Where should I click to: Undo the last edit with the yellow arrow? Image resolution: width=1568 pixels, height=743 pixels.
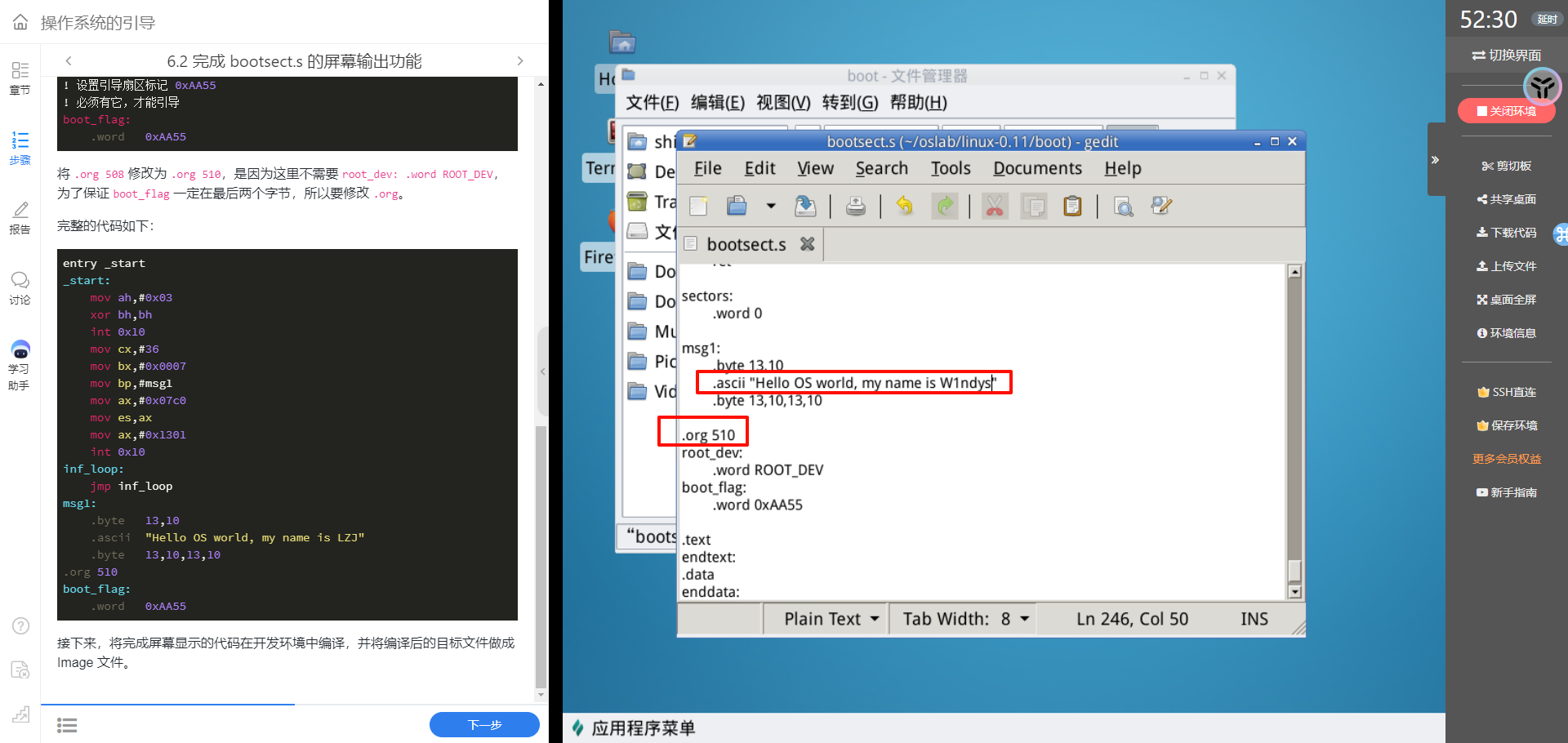pyautogui.click(x=904, y=206)
